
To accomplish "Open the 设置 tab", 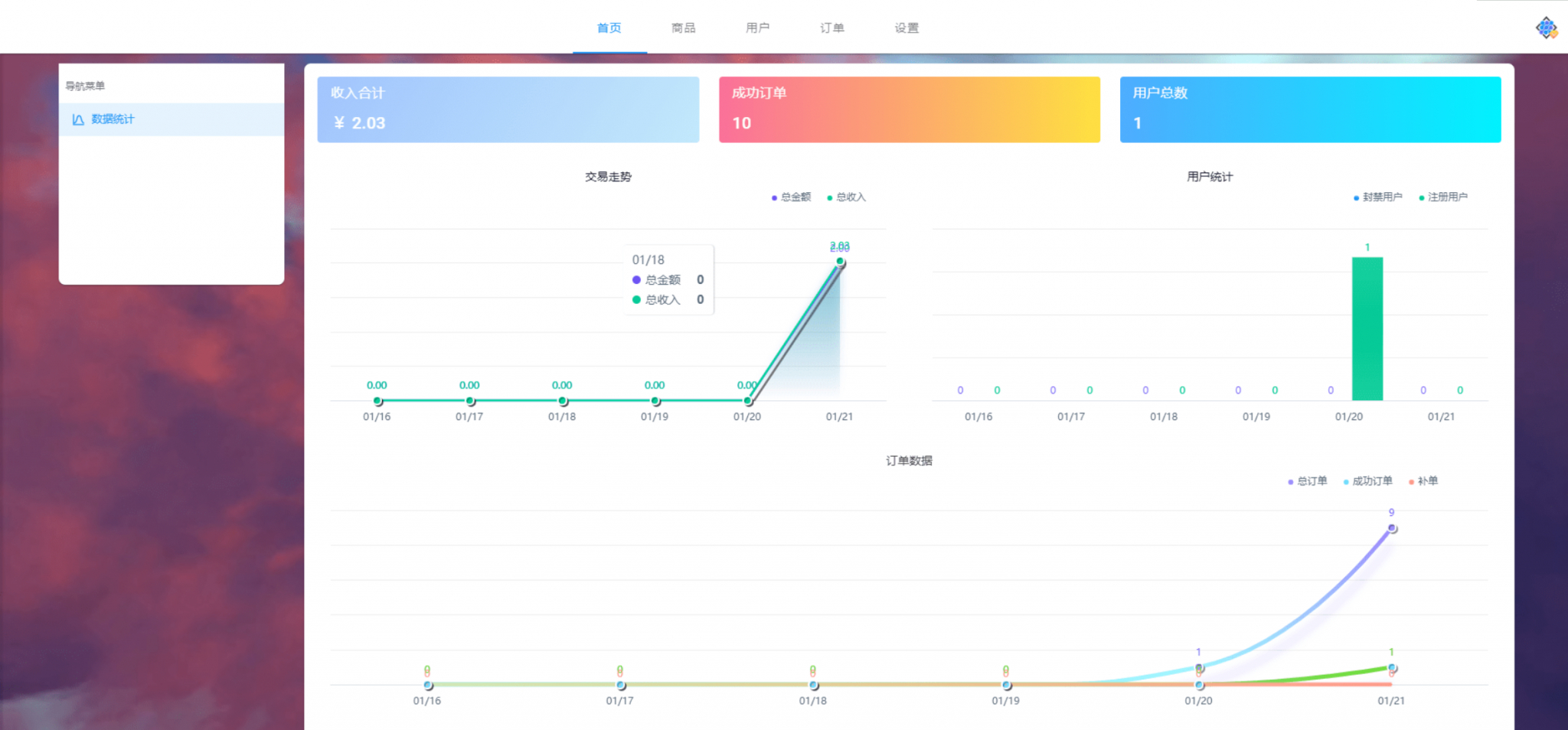I will pos(906,28).
